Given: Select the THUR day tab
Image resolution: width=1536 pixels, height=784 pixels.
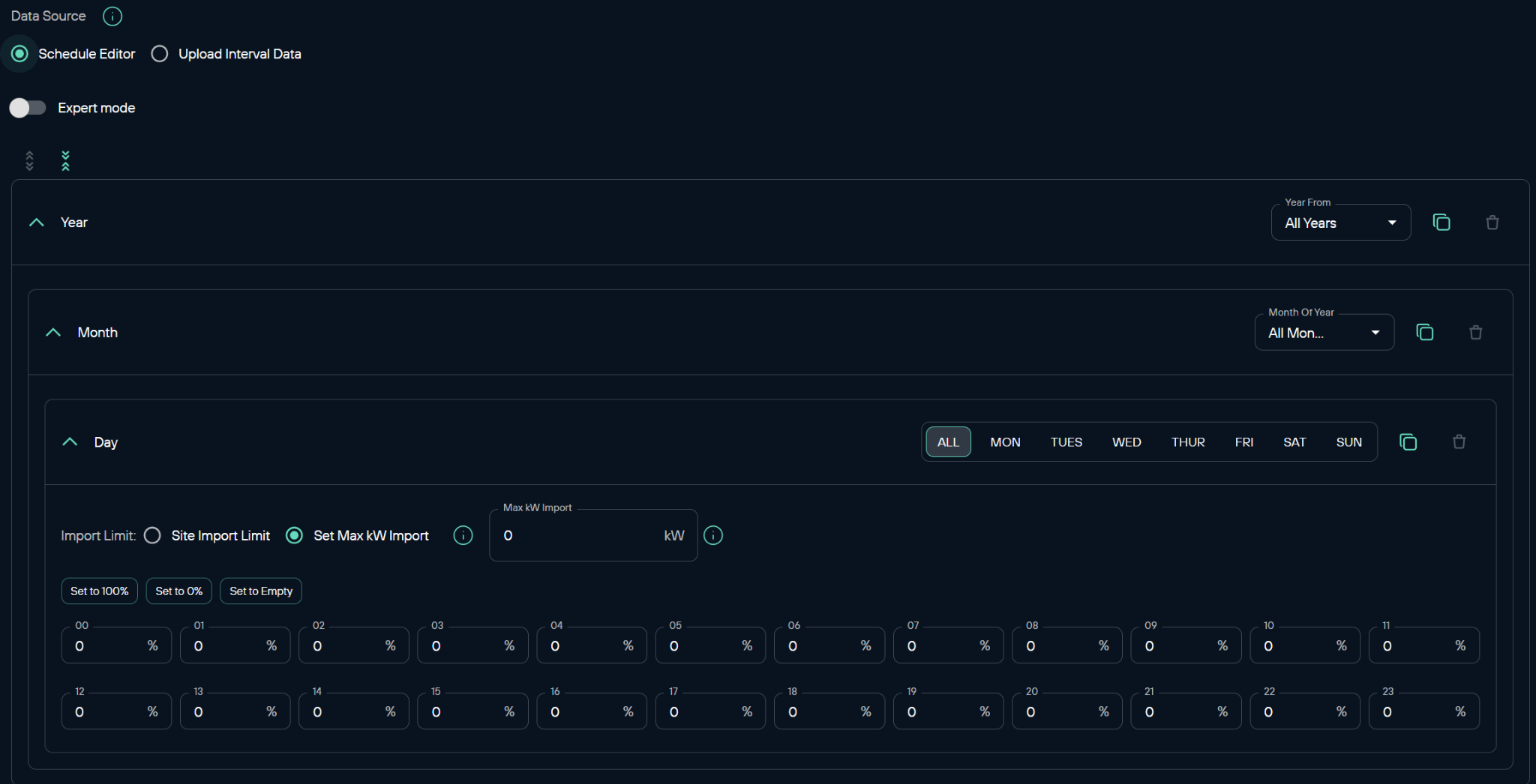Looking at the screenshot, I should point(1188,442).
